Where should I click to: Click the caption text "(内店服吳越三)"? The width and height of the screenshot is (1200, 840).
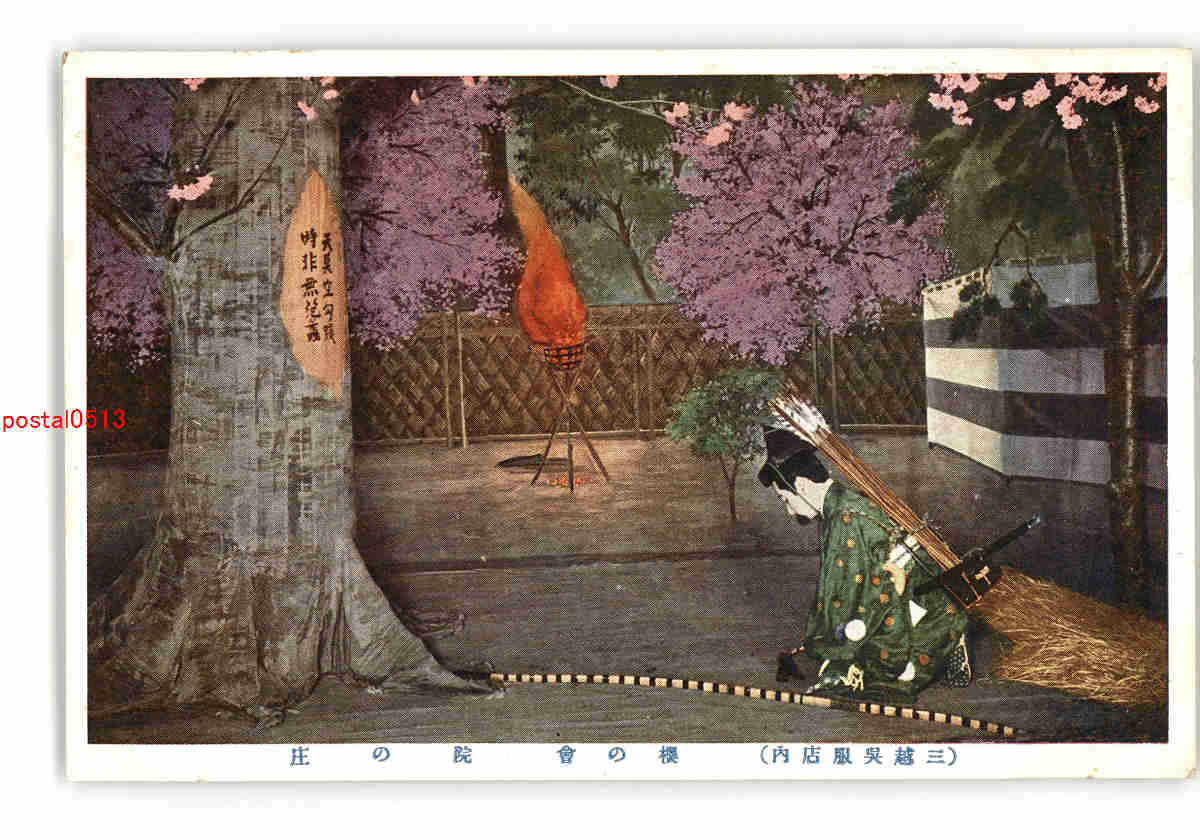859,756
